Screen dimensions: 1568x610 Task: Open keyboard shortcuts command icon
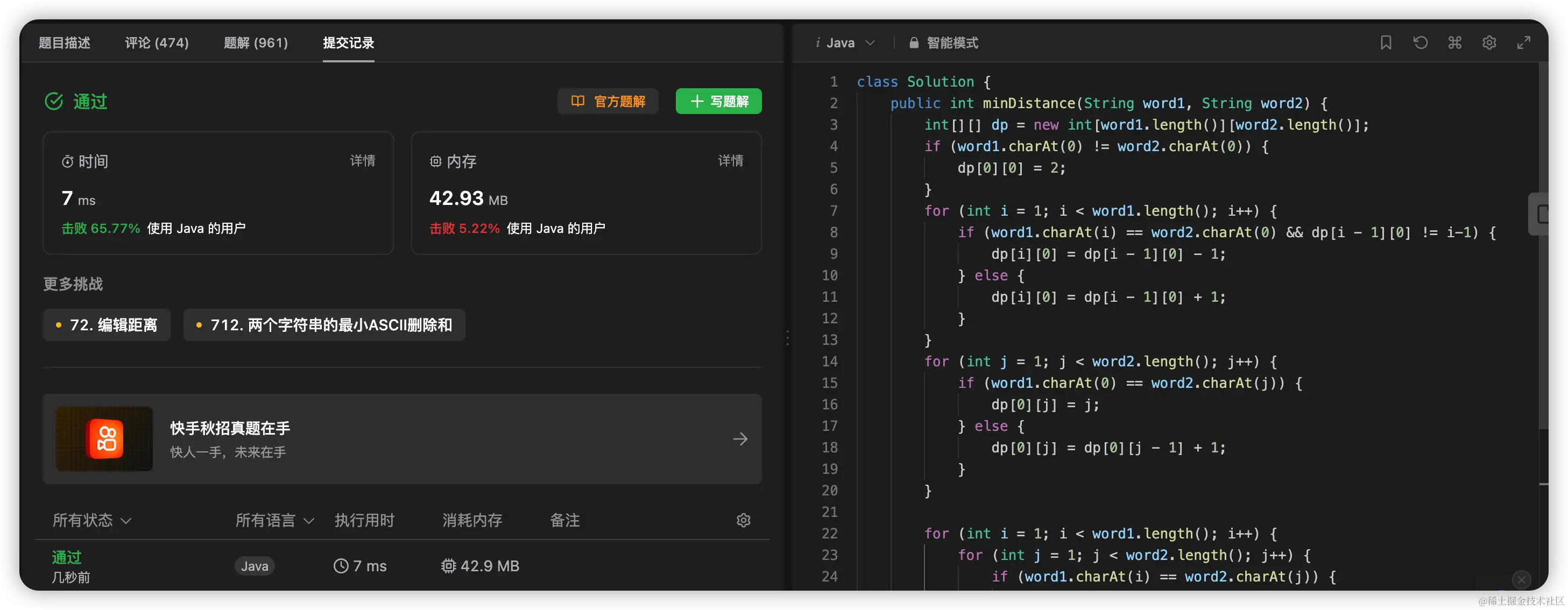(1455, 42)
